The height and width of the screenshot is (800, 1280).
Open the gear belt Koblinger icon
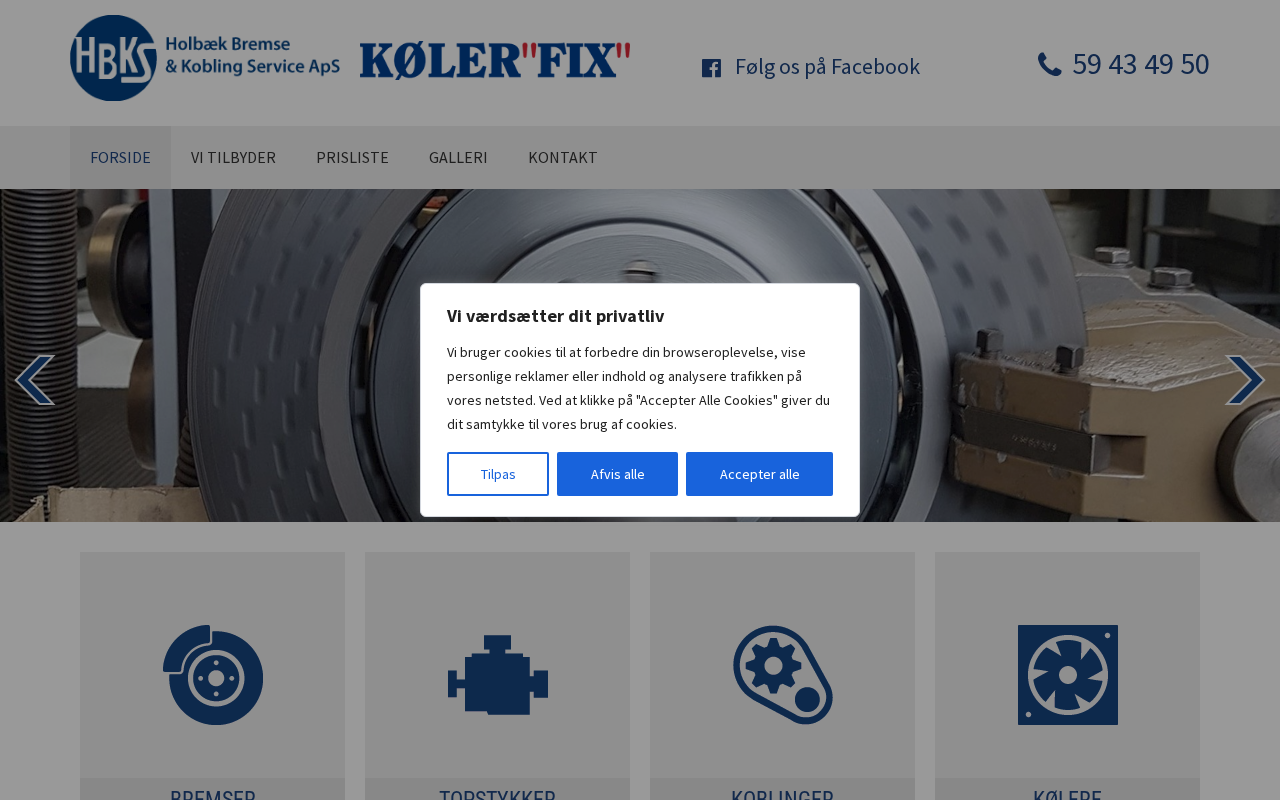[783, 675]
